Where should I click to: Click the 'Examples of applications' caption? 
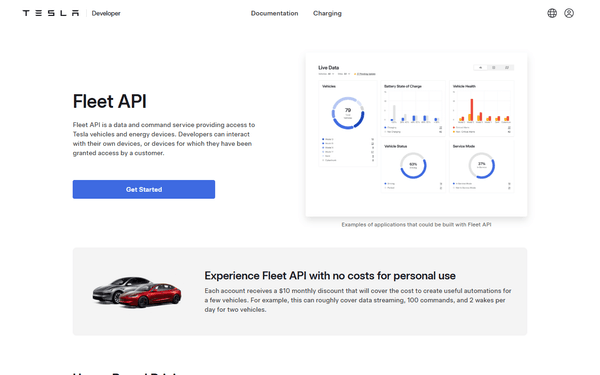click(x=416, y=225)
